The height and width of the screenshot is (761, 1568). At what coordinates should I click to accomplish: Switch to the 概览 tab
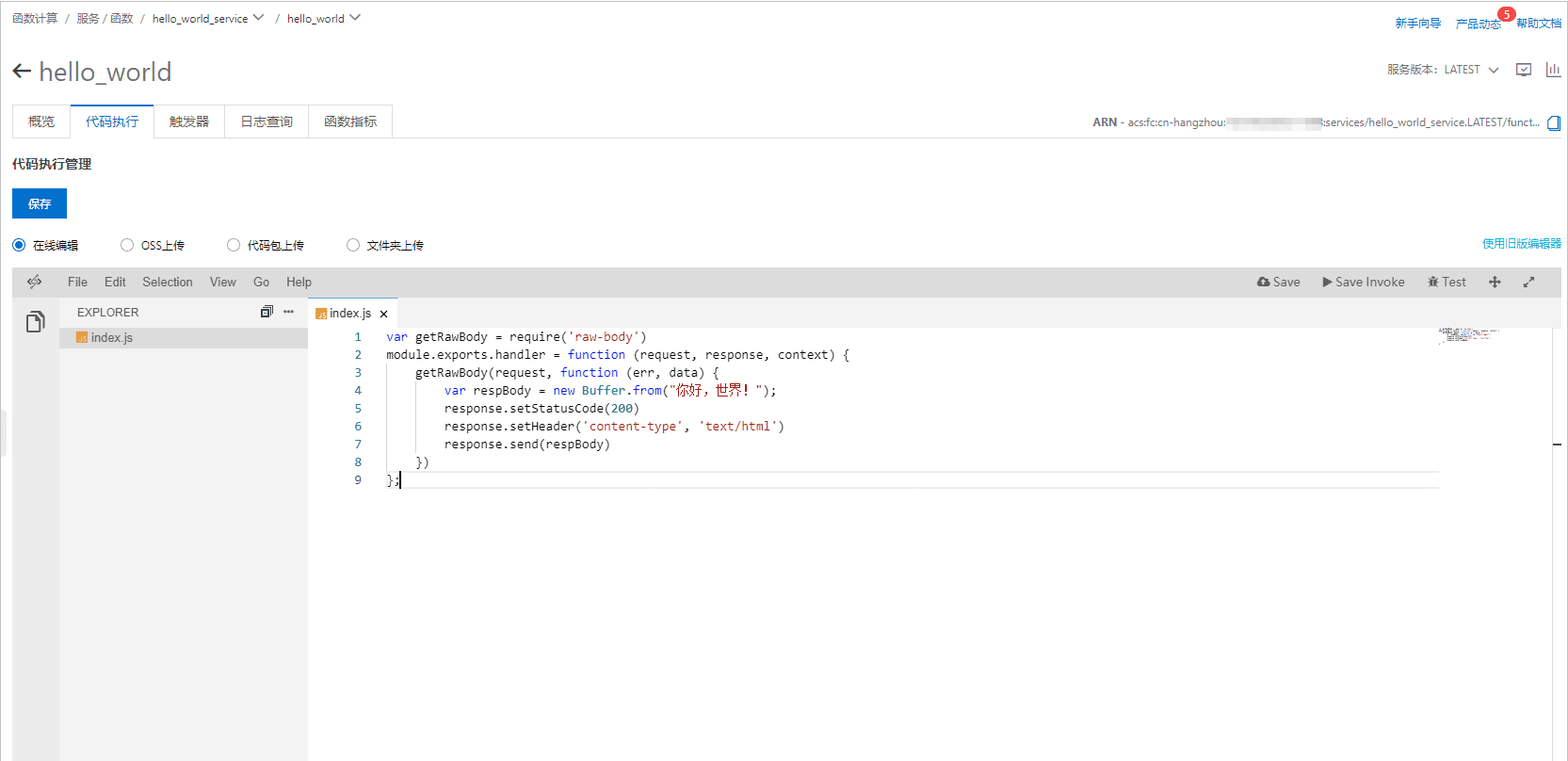point(41,121)
